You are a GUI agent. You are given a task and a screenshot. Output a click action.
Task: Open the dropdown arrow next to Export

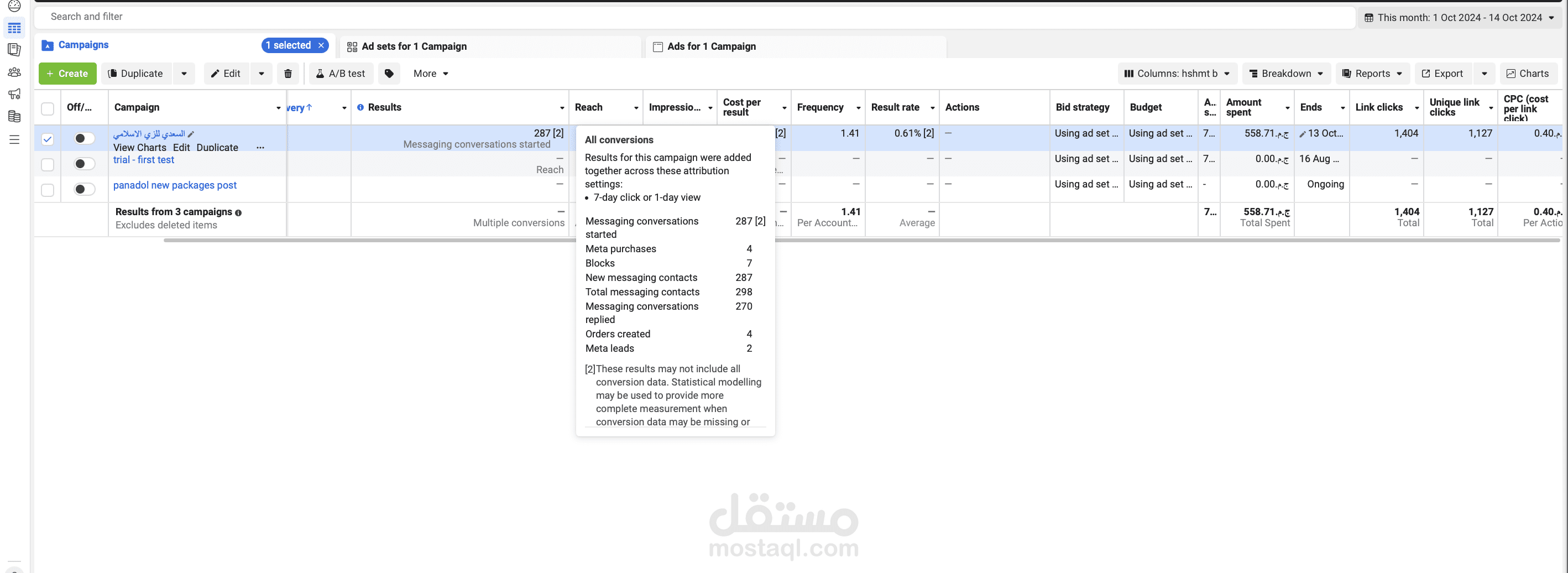1484,74
